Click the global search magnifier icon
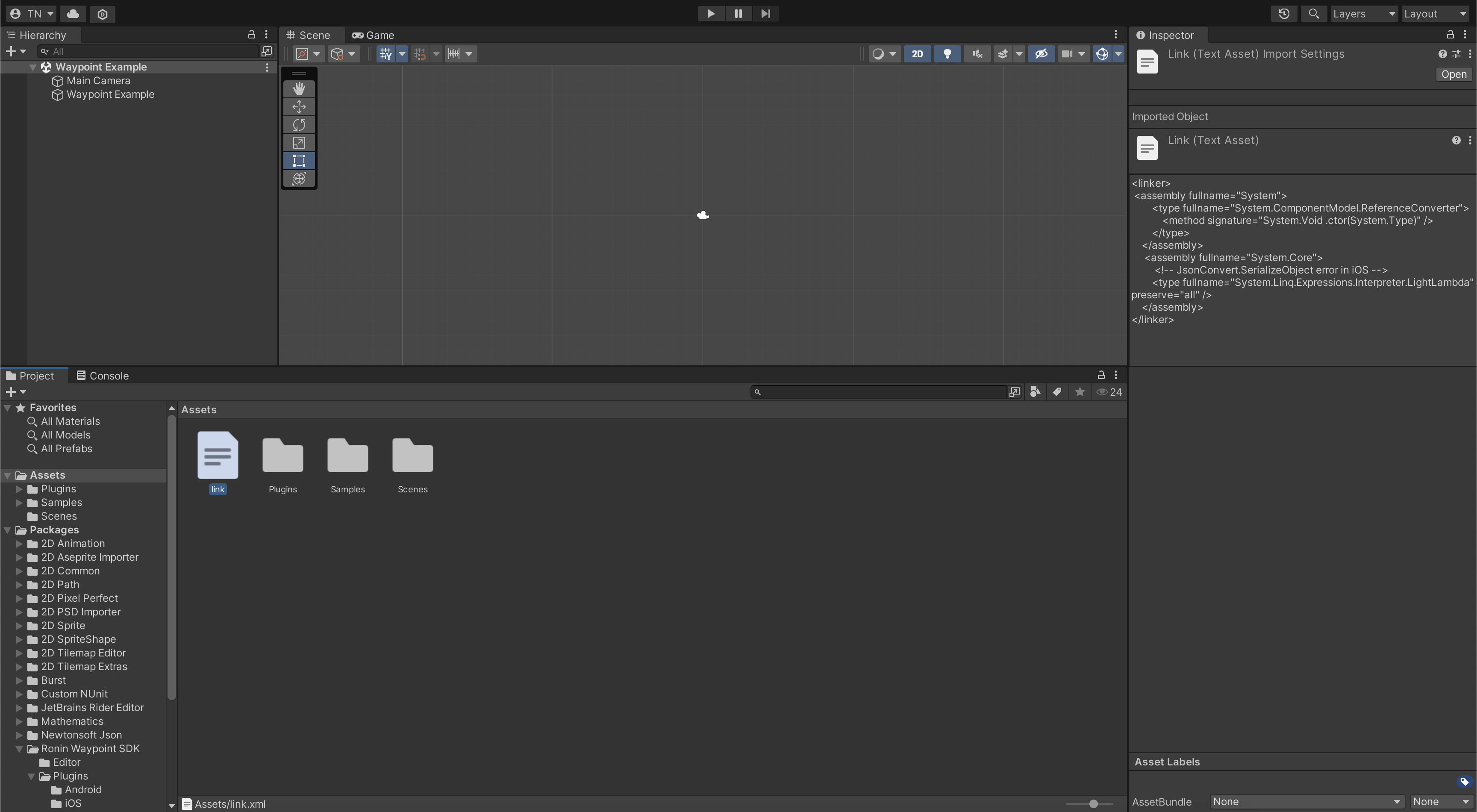 [1314, 13]
